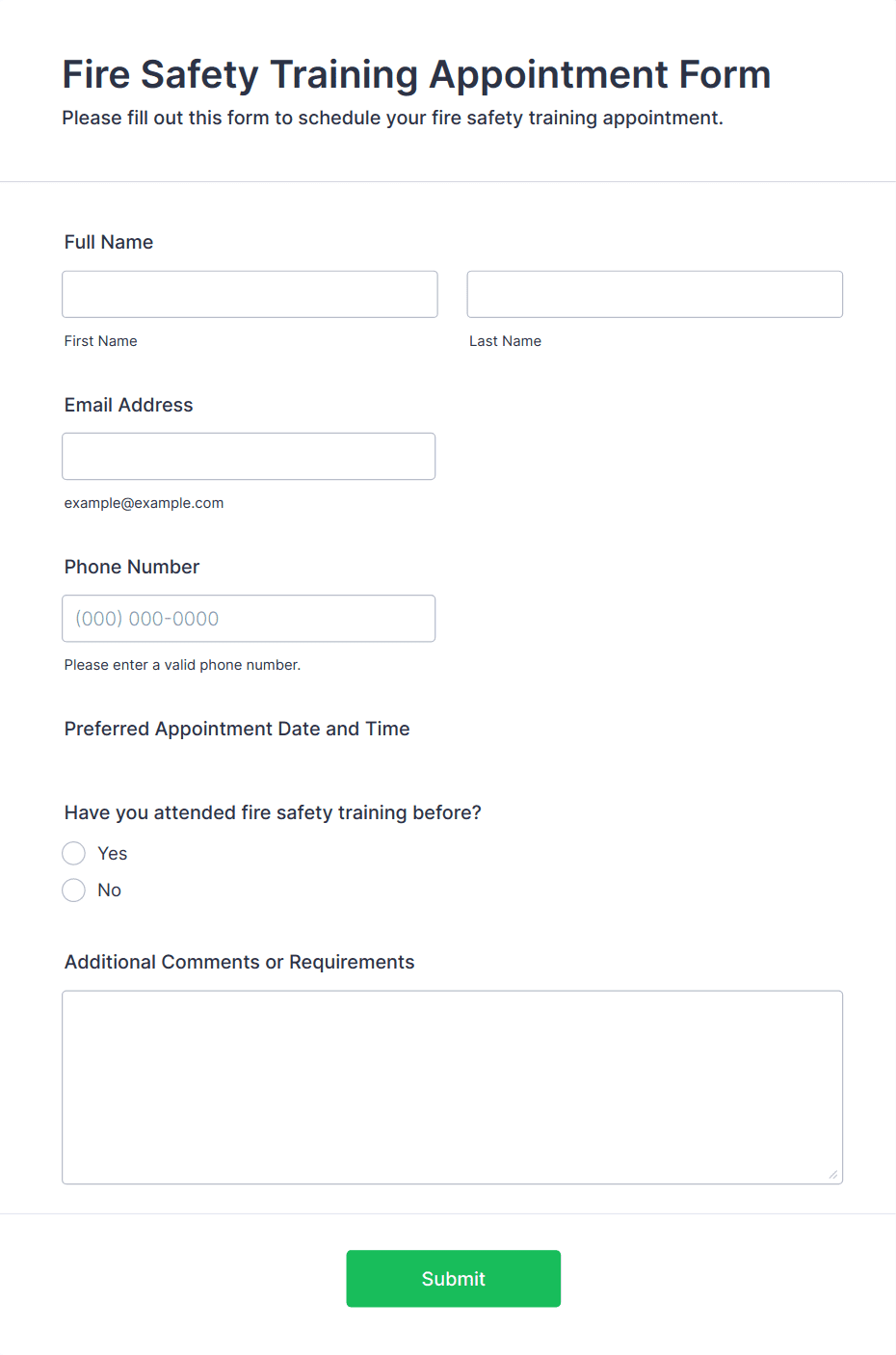Click the example@example.com hint text
The image size is (896, 1355).
145,503
